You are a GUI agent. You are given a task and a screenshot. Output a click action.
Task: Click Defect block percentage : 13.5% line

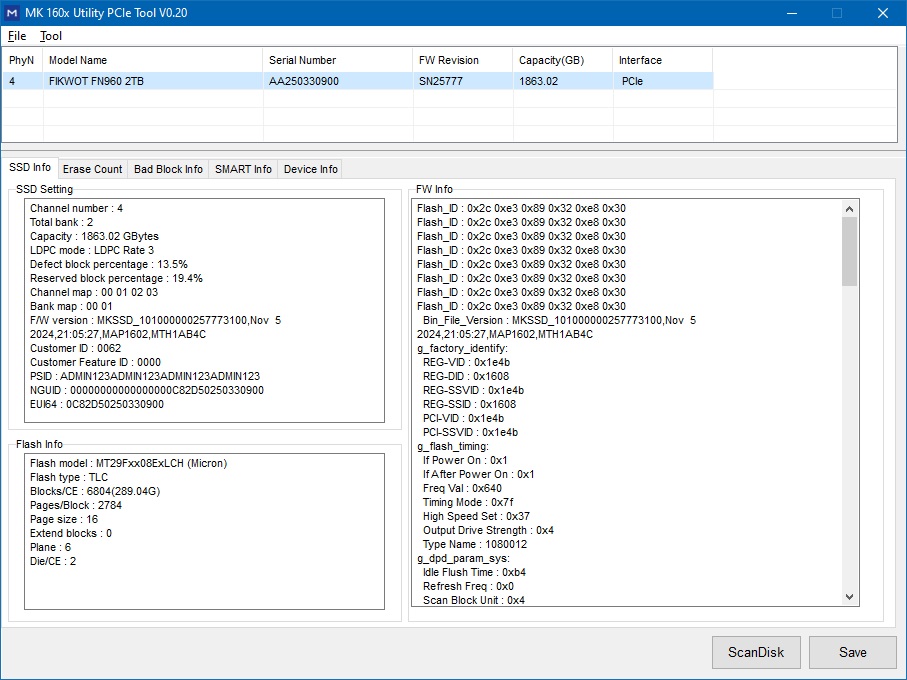109,264
